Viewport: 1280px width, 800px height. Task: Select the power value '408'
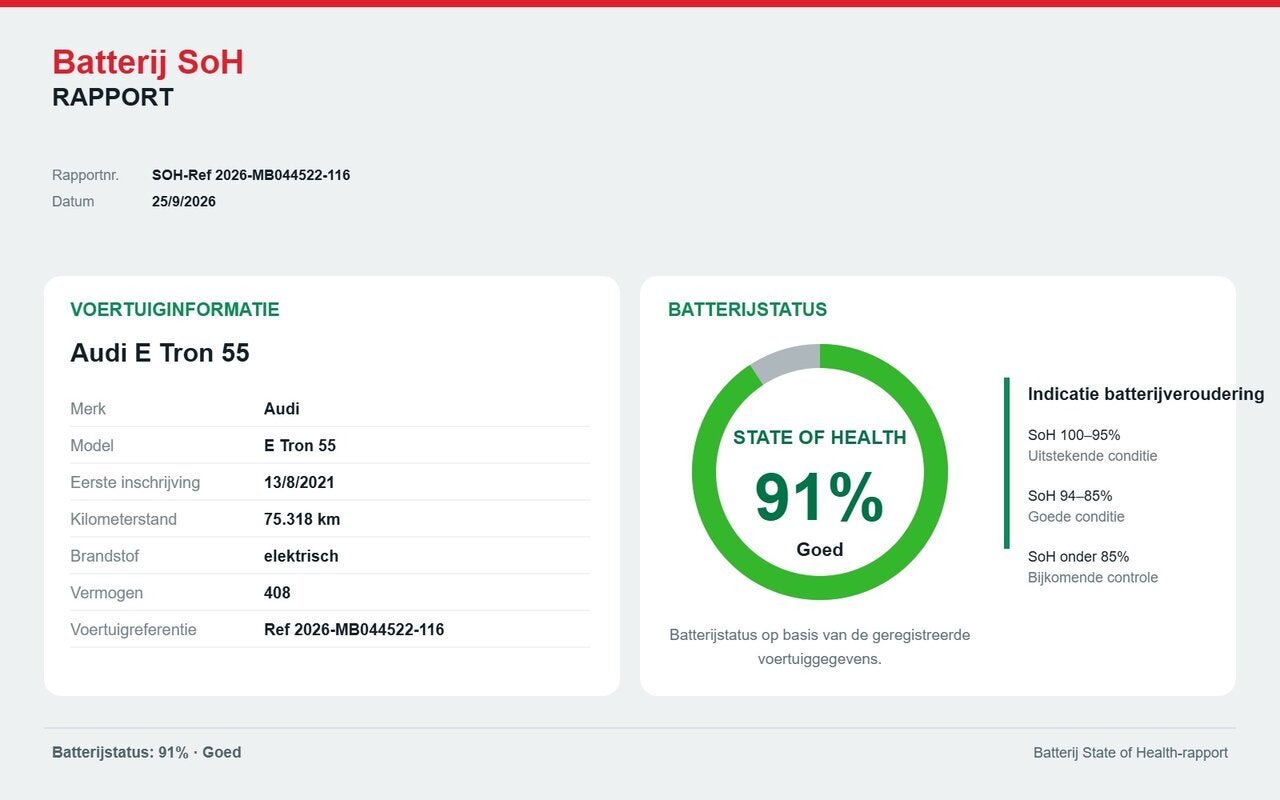[x=277, y=593]
